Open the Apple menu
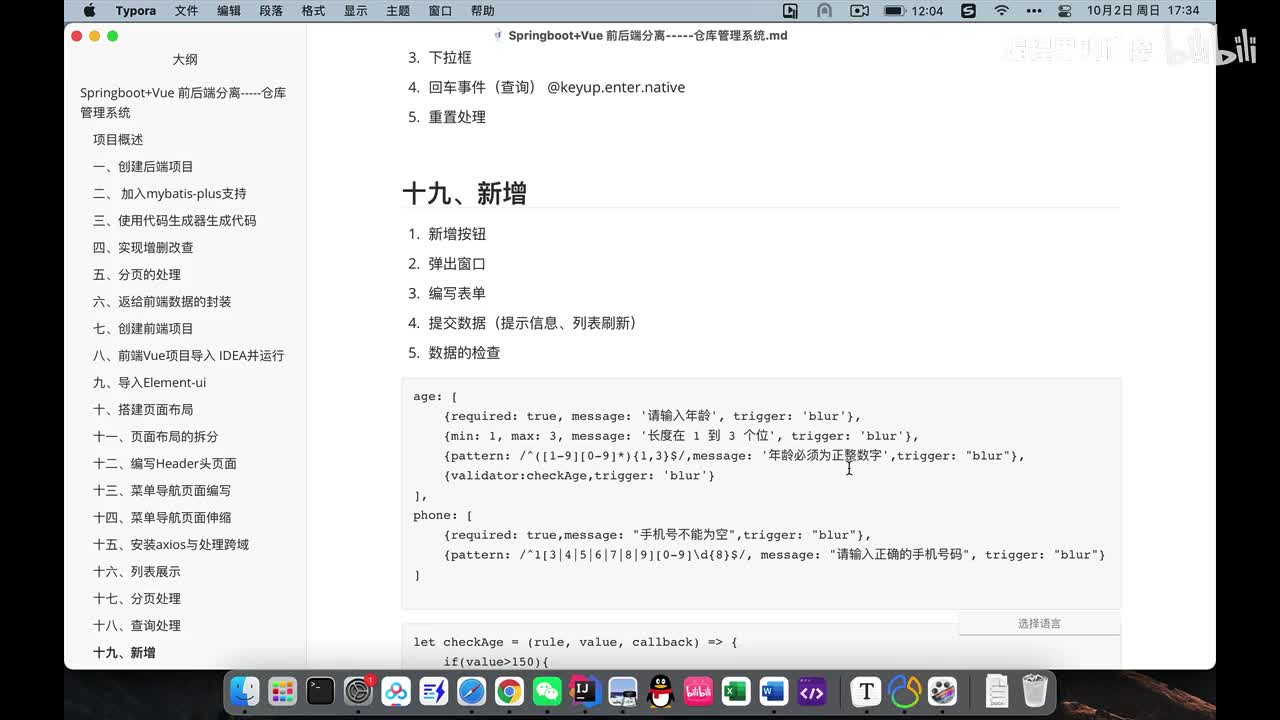The image size is (1280, 720). (89, 11)
